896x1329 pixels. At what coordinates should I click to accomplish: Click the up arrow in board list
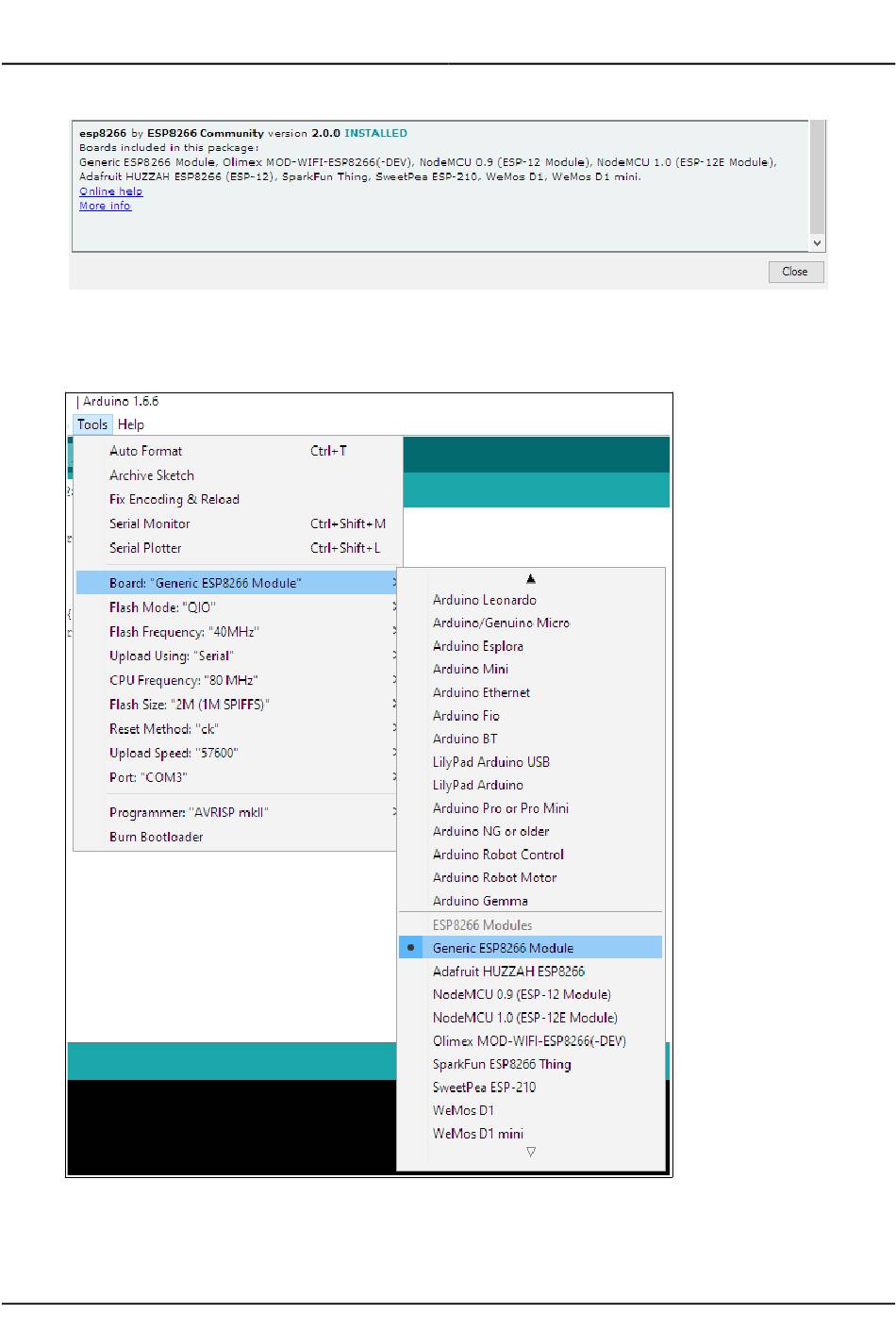(x=531, y=579)
